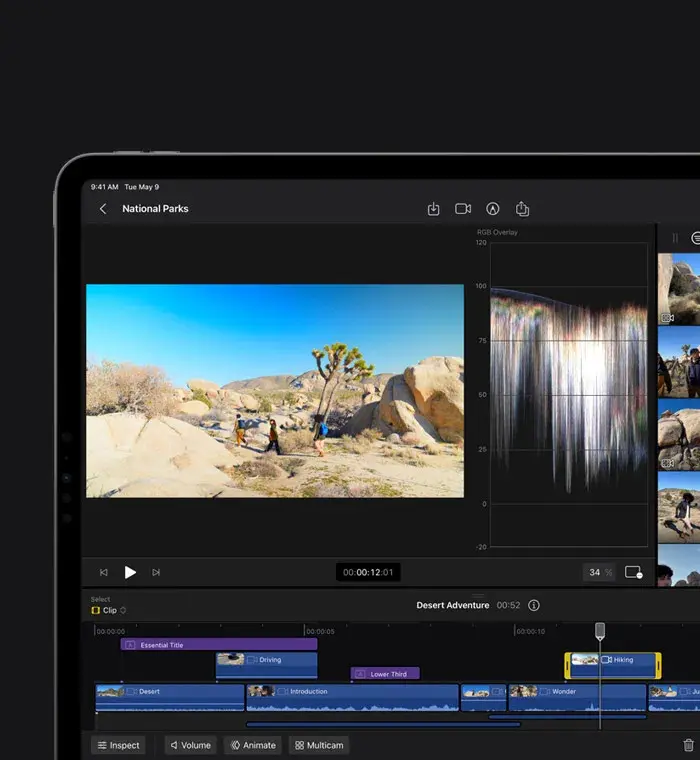
Task: Select the Essential Title clip
Action: (x=219, y=645)
